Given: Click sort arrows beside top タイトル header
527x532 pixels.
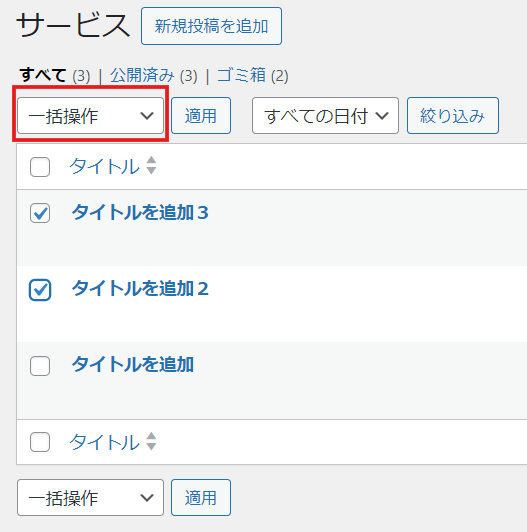Looking at the screenshot, I should tap(151, 166).
